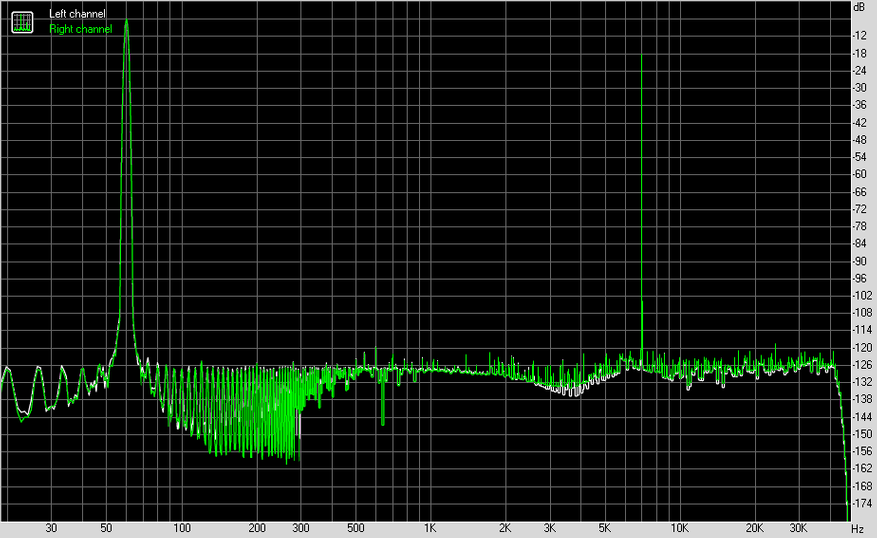This screenshot has width=877, height=538.
Task: Click the "-36" dB scale value
Action: point(859,105)
